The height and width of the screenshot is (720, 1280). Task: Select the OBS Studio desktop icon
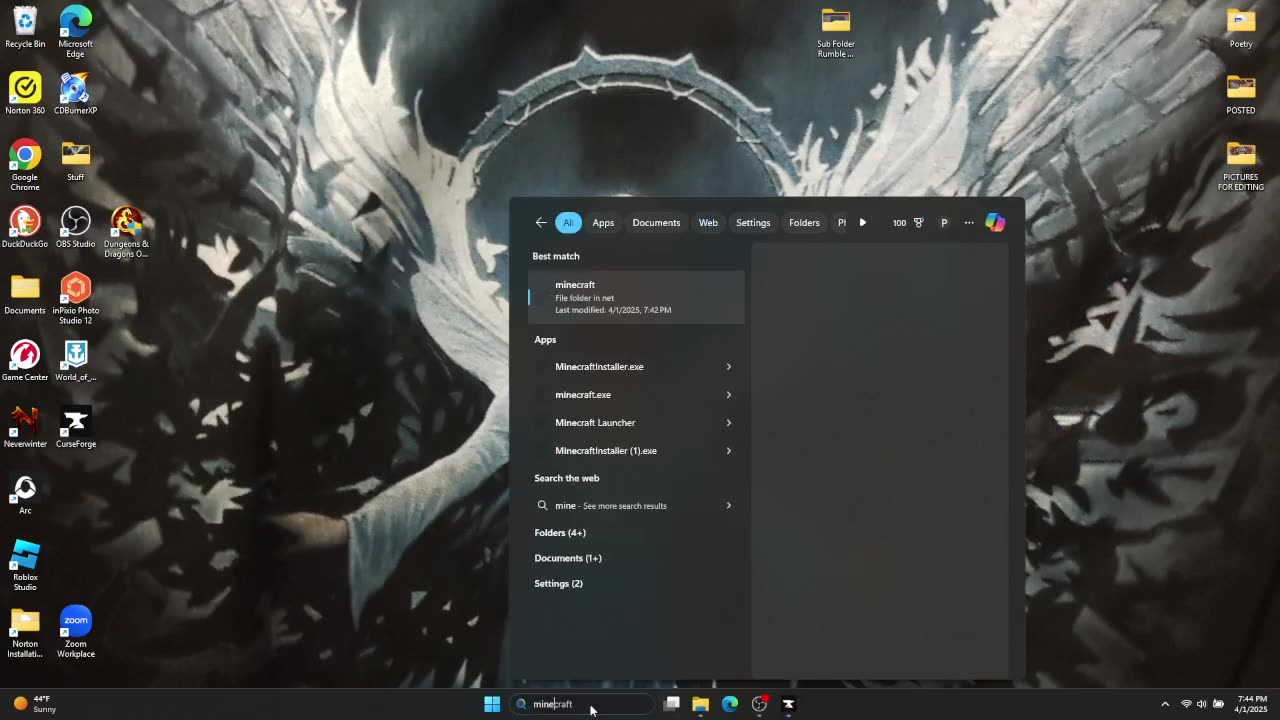(75, 227)
